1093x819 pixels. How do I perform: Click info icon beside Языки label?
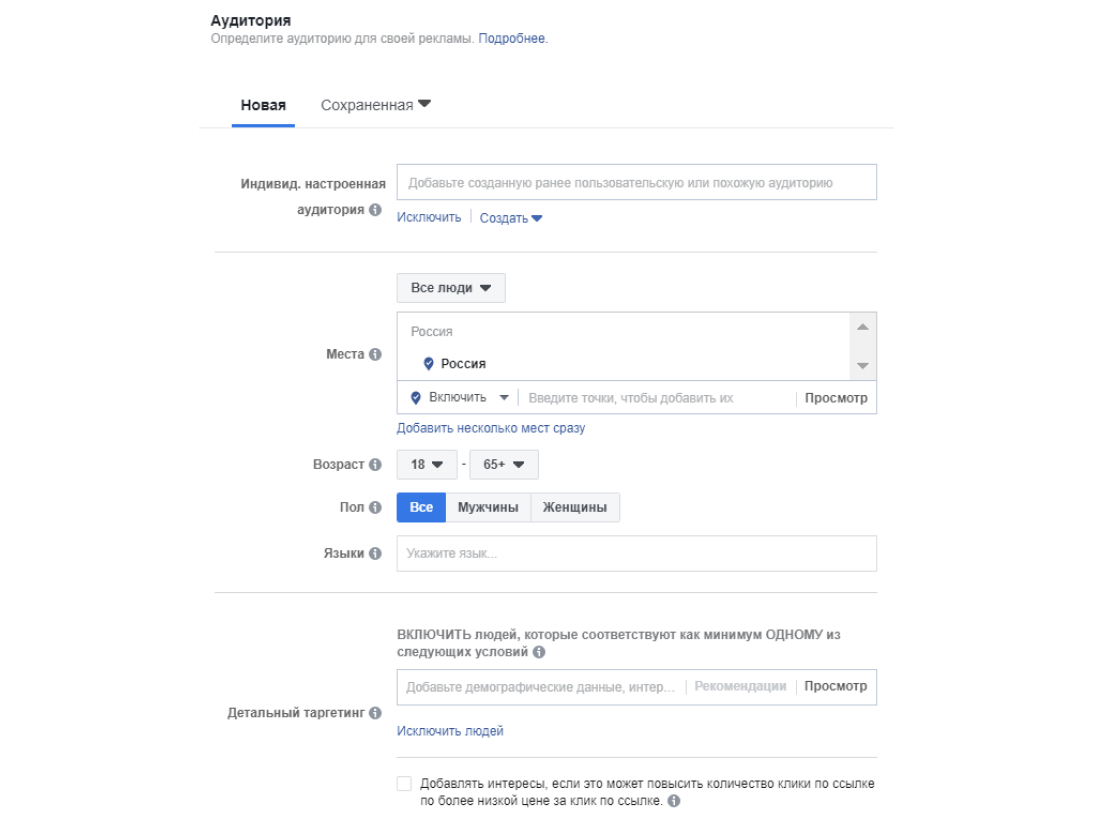click(375, 554)
